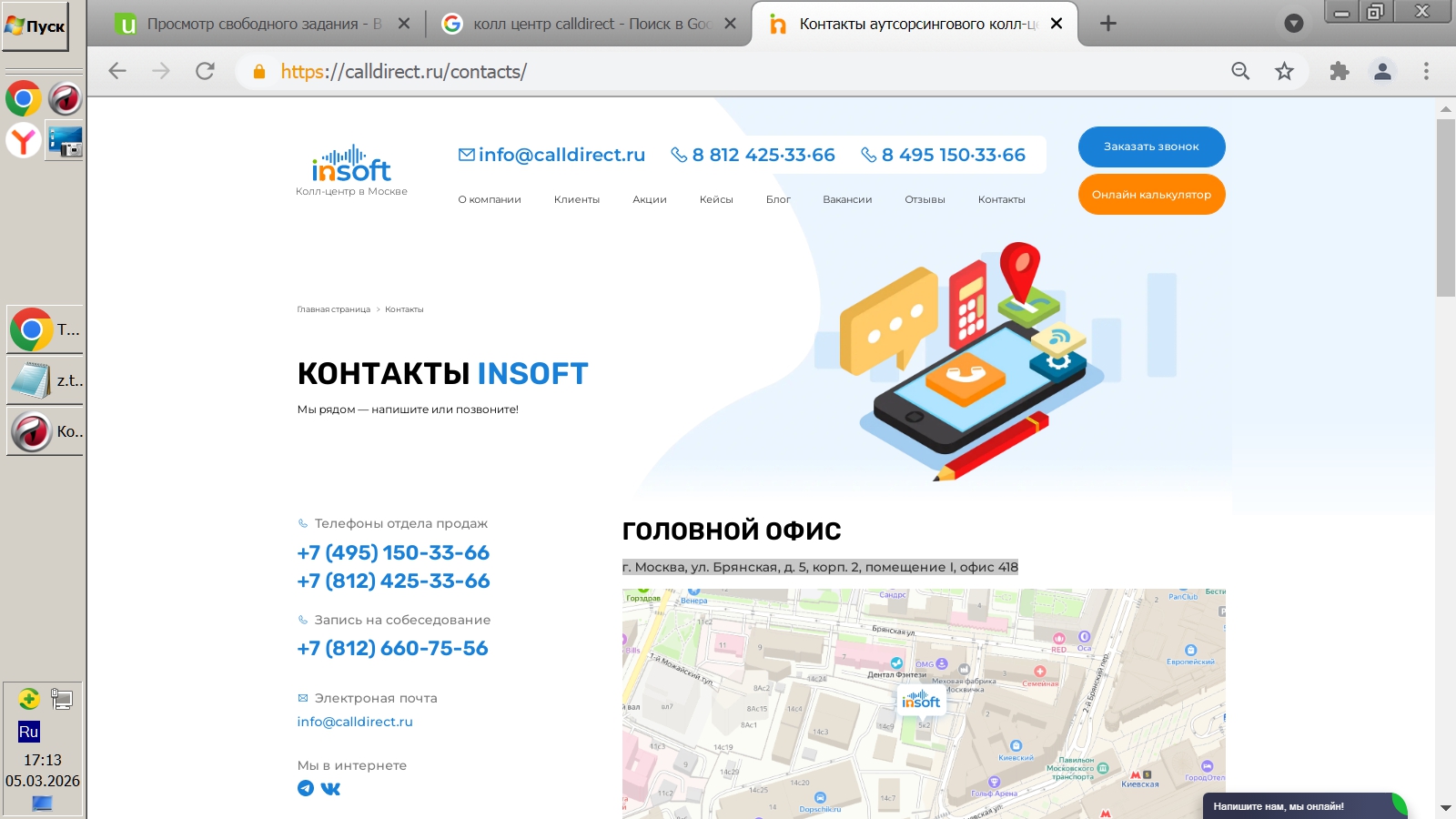Click the info@calldirect.ru link under Электронная почта
The height and width of the screenshot is (819, 1456).
pos(355,722)
